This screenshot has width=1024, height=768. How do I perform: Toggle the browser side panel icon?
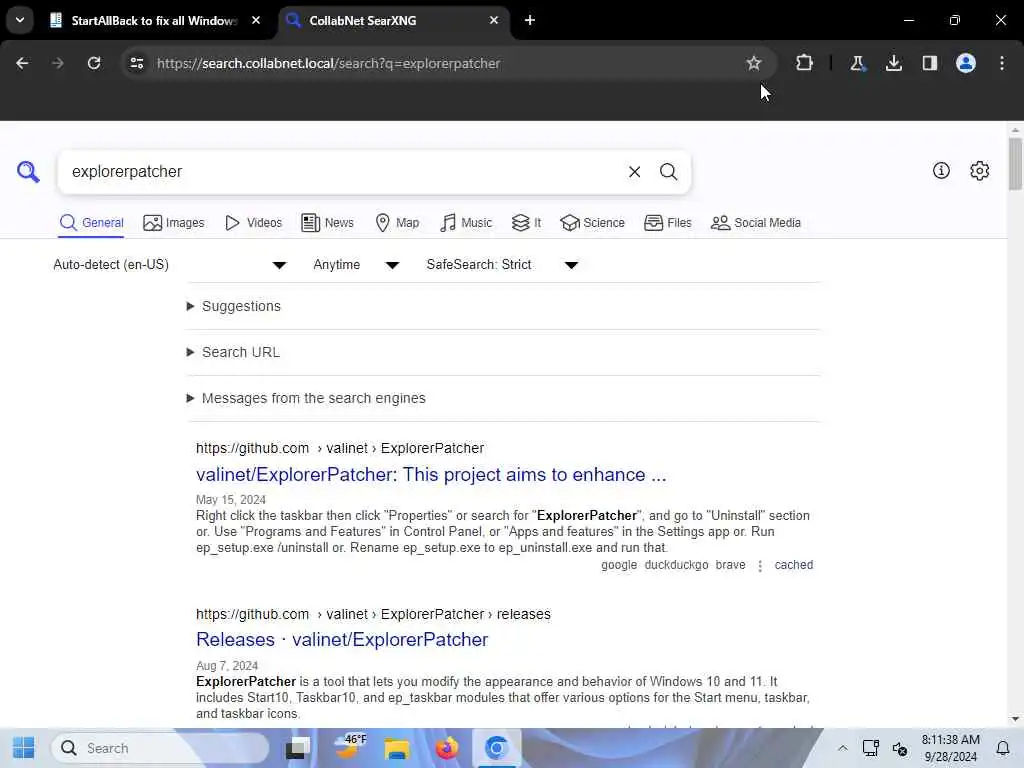[x=930, y=63]
